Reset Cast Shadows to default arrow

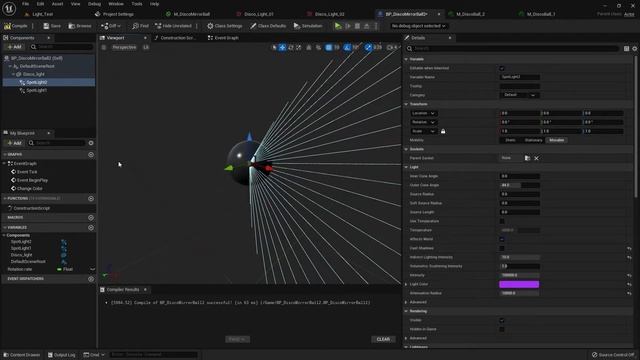[x=629, y=248]
